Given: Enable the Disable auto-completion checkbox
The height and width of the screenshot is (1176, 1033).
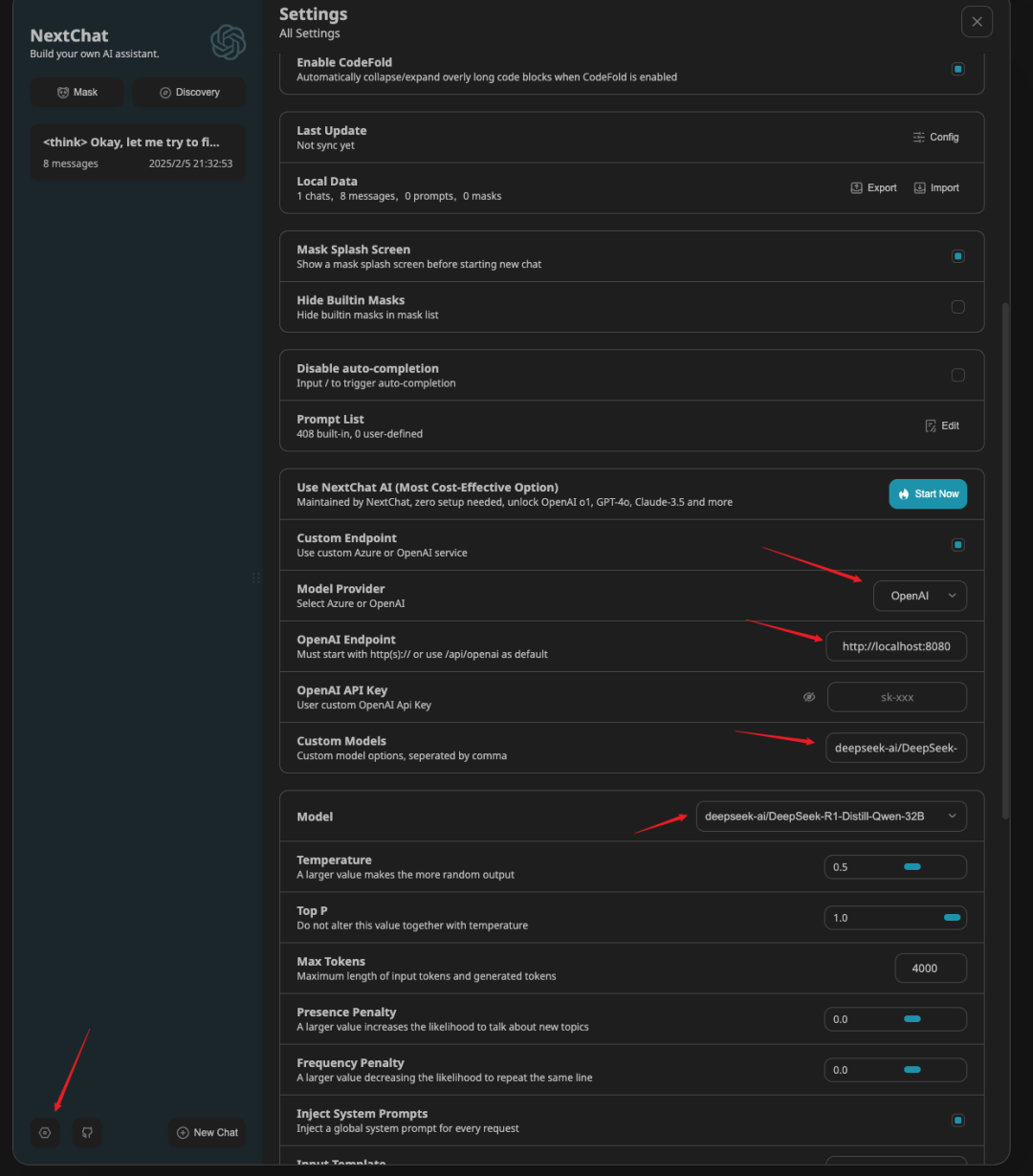Looking at the screenshot, I should click(957, 375).
